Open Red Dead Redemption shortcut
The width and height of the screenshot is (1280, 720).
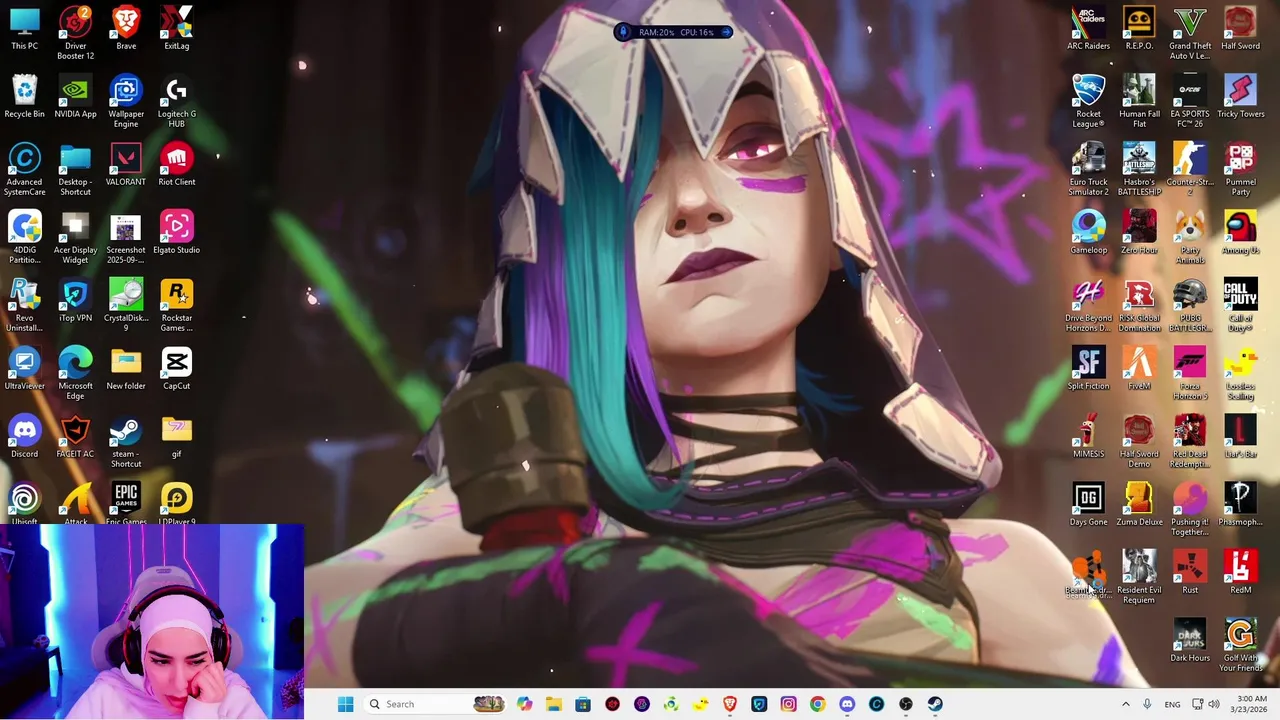pos(1190,441)
